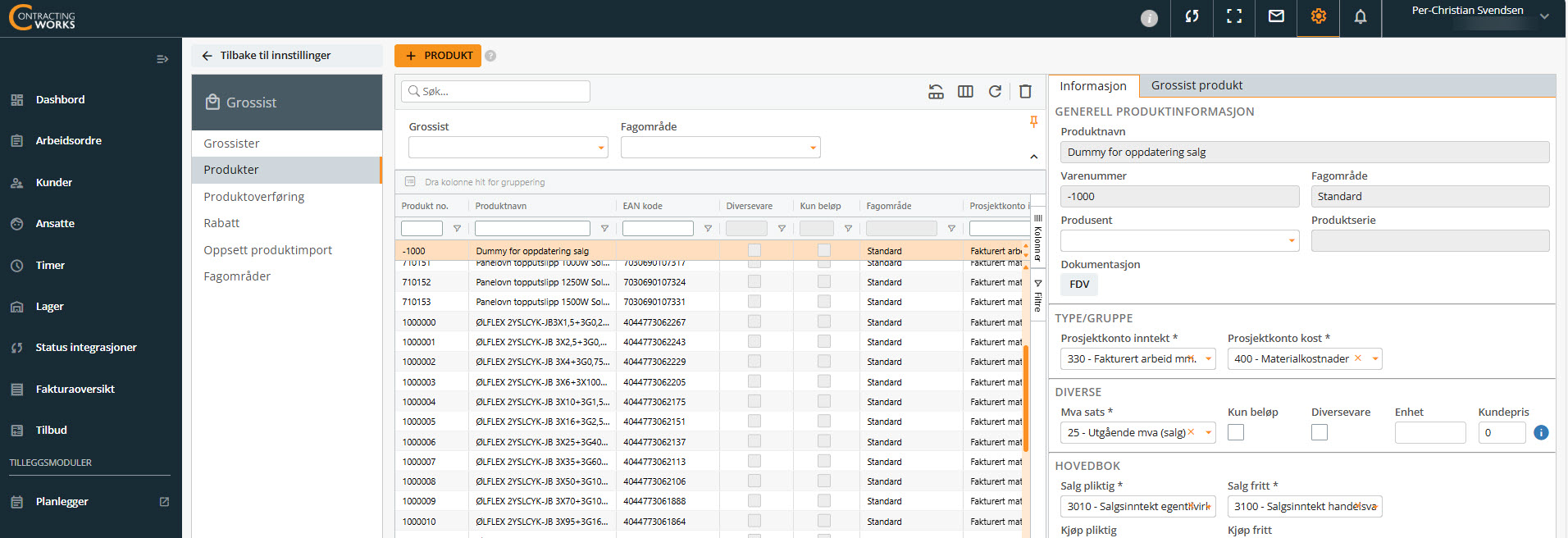Refresh the product grid
The height and width of the screenshot is (538, 1568).
(x=995, y=91)
